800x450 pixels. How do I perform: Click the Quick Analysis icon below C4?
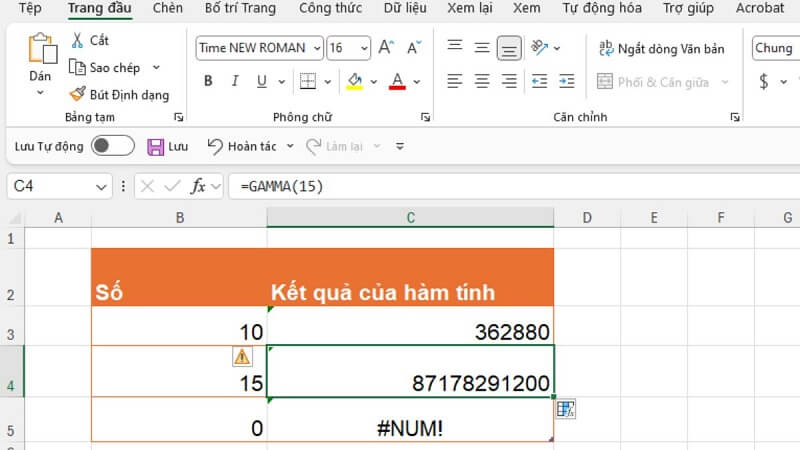(566, 409)
